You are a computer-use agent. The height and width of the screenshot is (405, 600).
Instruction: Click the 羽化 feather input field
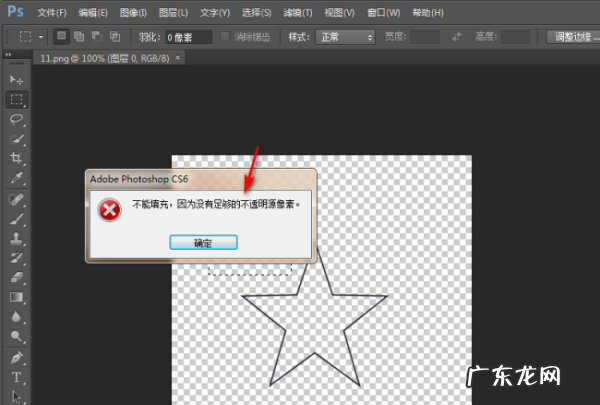coord(187,37)
